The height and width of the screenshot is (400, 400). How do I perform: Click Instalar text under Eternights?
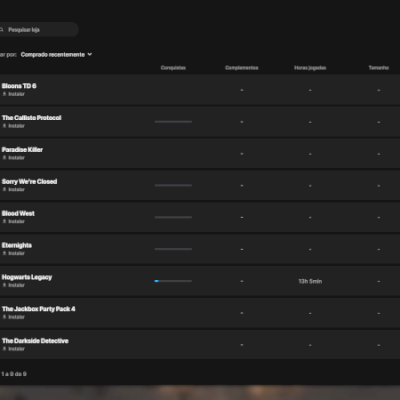(x=17, y=253)
